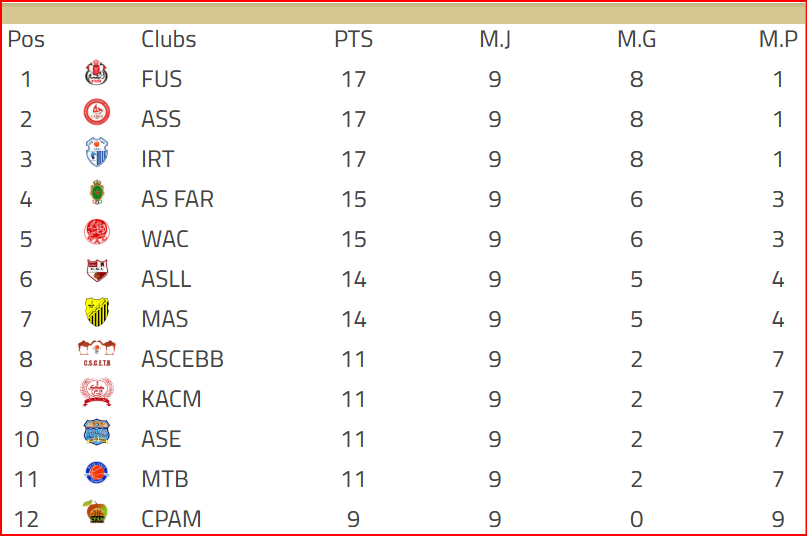
Task: Click the FUS club logo
Action: coord(96,73)
